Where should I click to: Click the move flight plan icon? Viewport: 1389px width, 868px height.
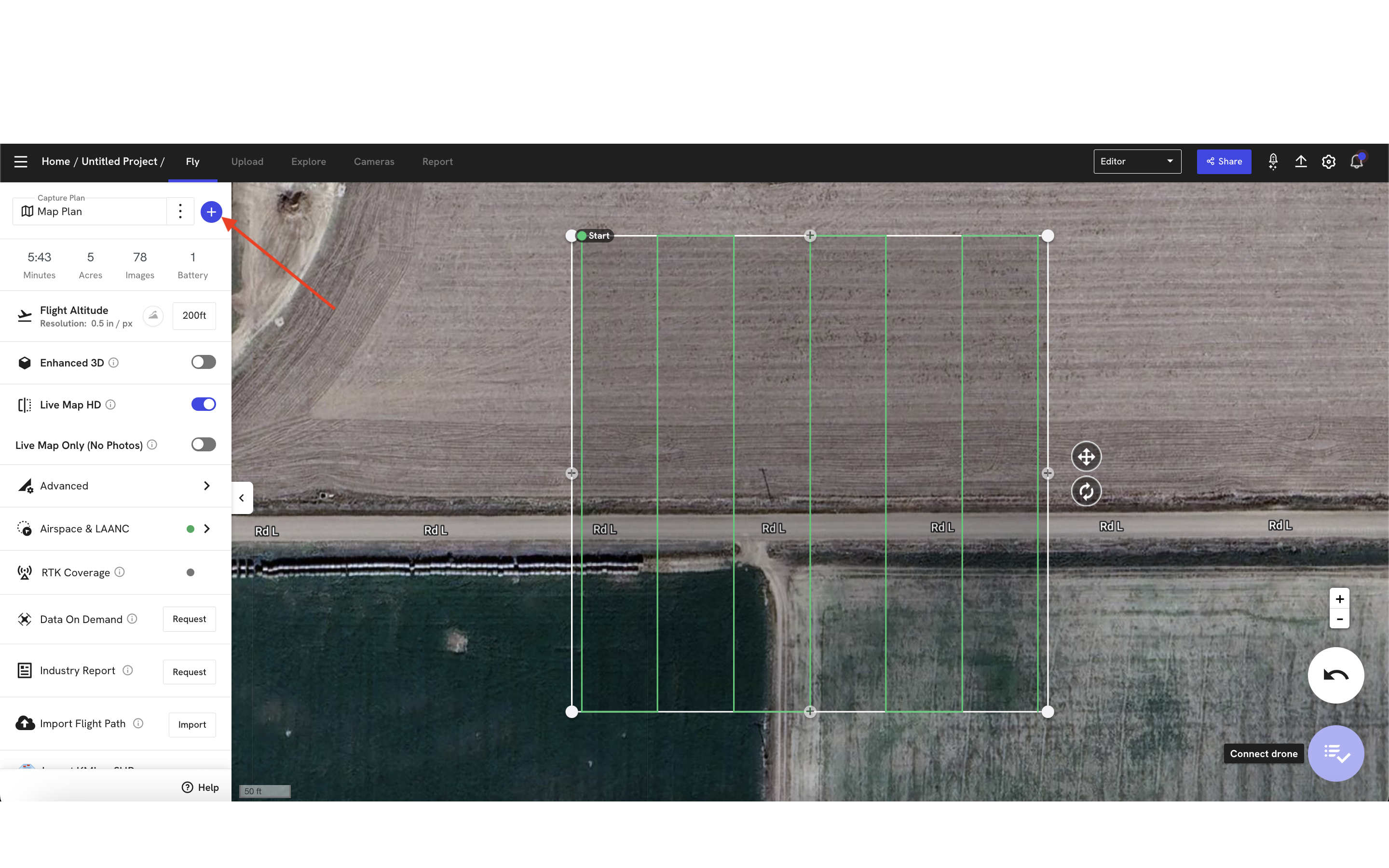(x=1086, y=457)
